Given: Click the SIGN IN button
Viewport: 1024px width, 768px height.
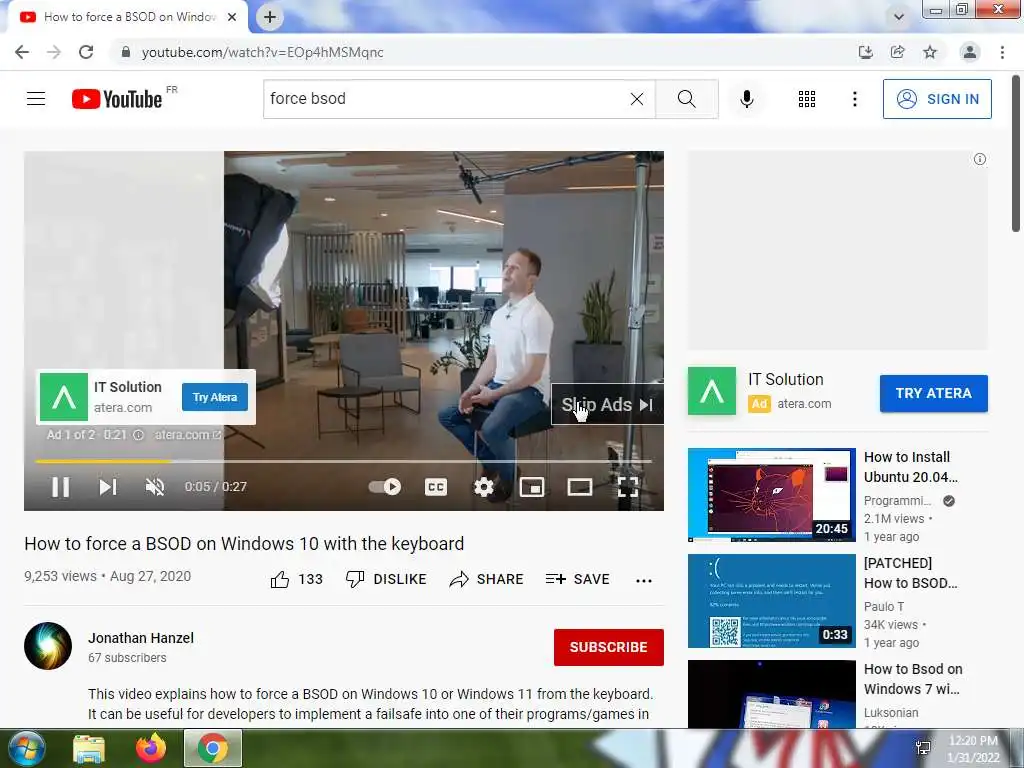Looking at the screenshot, I should (937, 99).
